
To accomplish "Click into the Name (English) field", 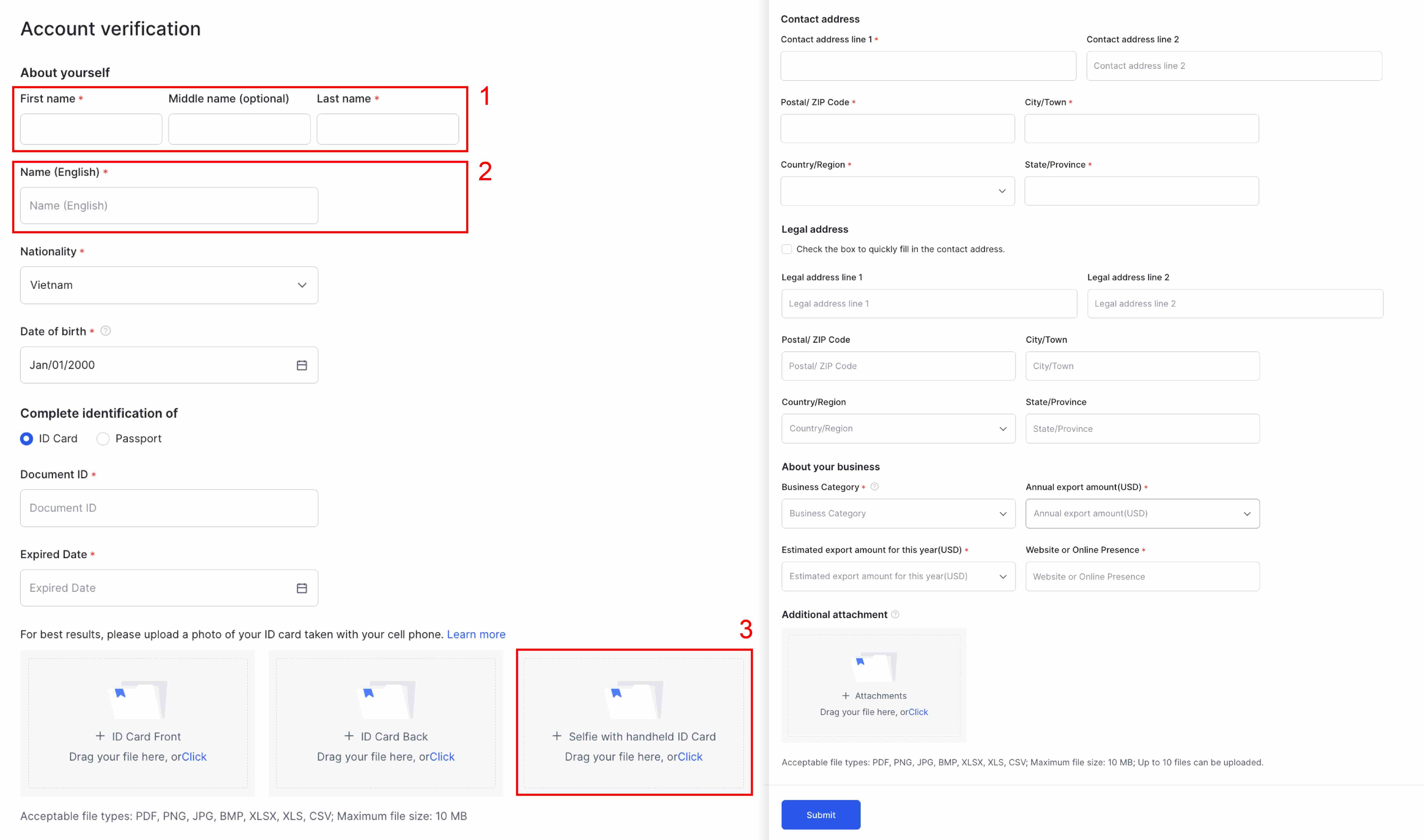I will click(x=169, y=205).
